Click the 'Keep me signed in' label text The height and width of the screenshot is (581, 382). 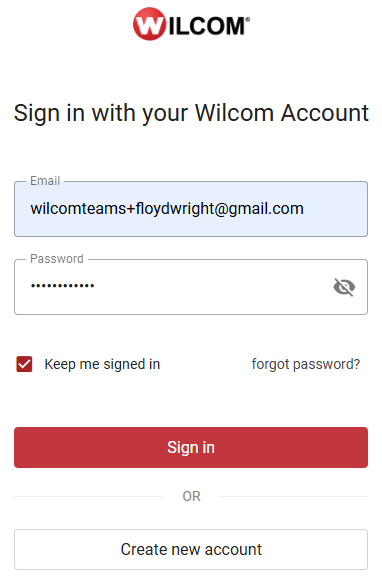coord(102,364)
